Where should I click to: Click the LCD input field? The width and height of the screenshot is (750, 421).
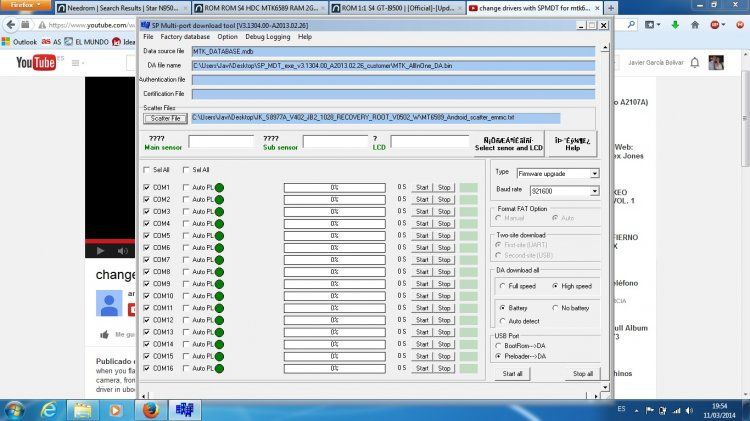(x=430, y=142)
